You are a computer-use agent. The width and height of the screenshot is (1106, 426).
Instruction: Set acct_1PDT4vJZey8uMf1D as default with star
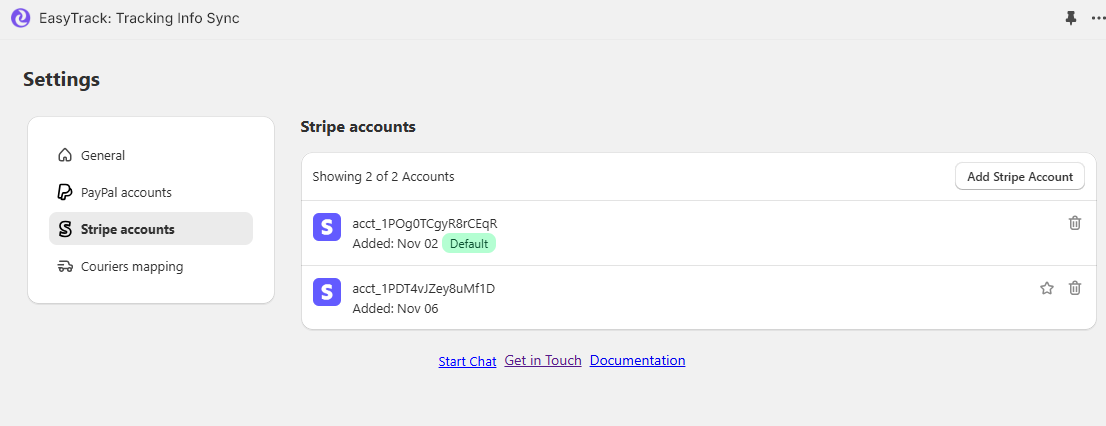(x=1047, y=288)
